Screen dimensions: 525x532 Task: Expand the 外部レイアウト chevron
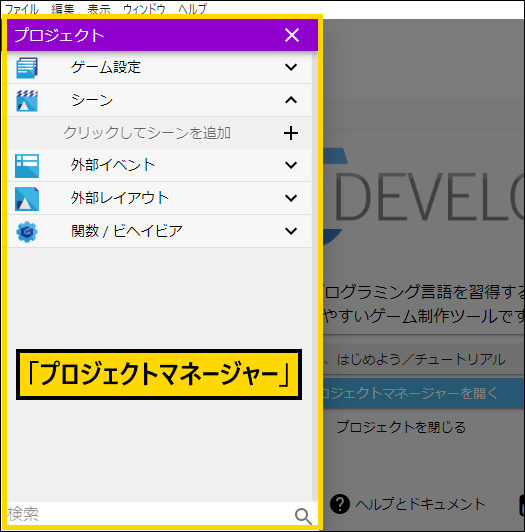coord(291,198)
